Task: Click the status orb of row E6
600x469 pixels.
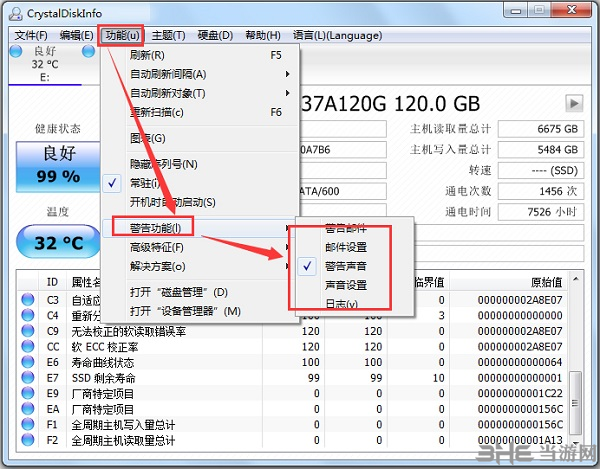Action: 28,362
